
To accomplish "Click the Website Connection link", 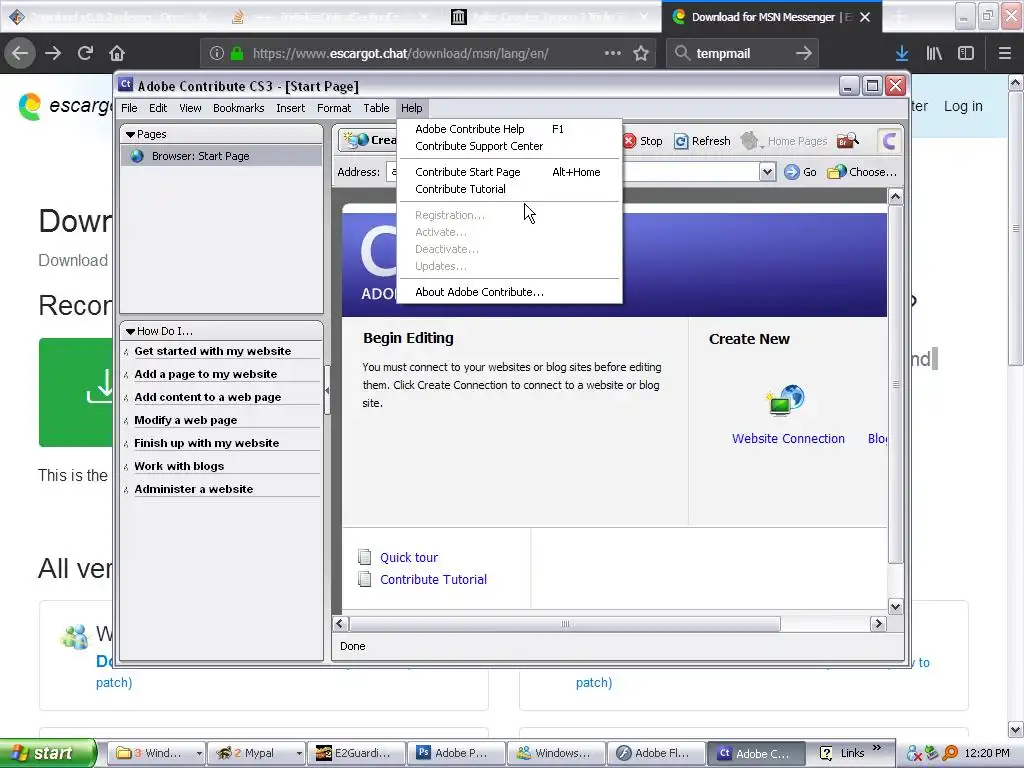I will click(788, 439).
